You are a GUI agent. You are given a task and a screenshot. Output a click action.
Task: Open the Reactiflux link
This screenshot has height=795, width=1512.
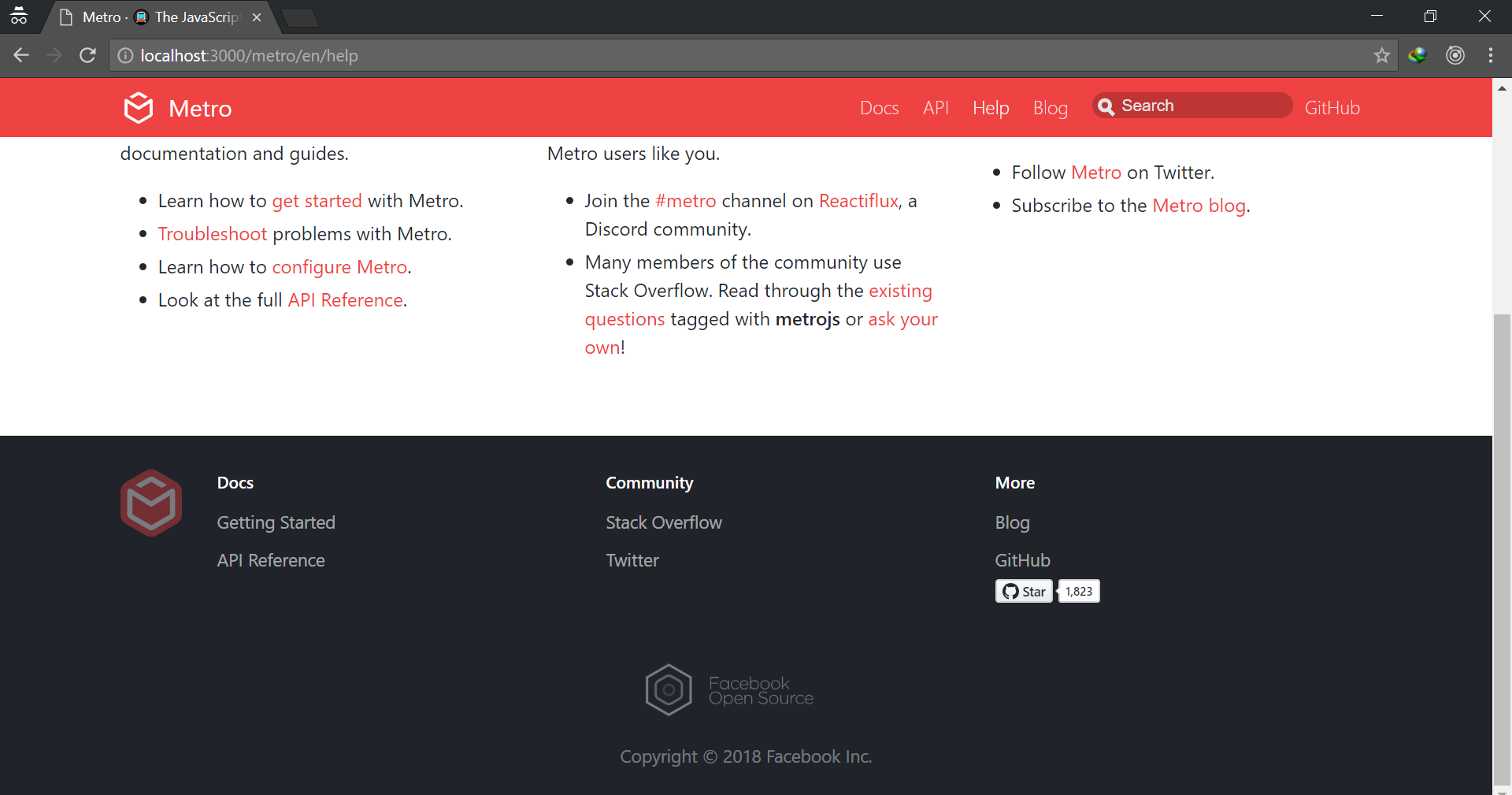click(858, 201)
